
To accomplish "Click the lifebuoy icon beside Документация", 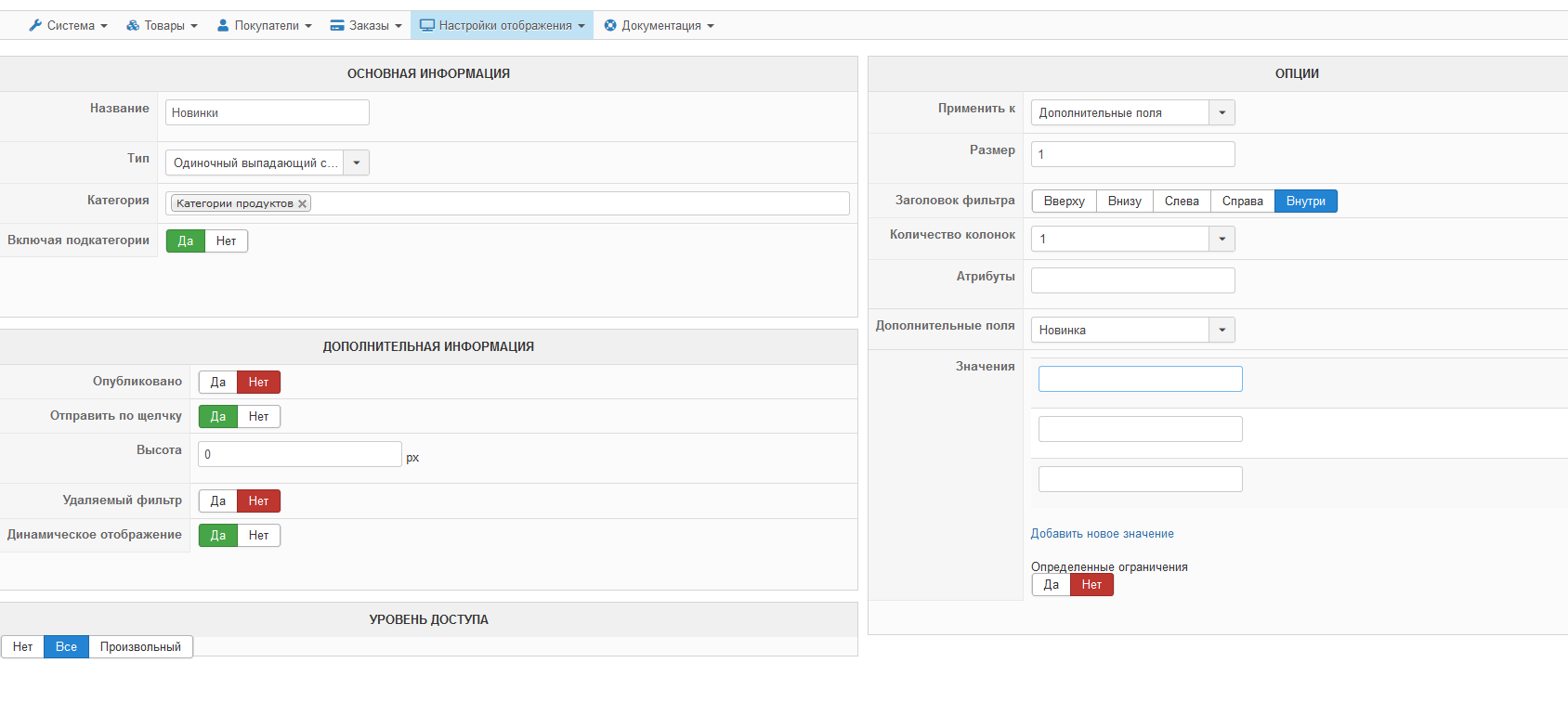I will point(610,26).
